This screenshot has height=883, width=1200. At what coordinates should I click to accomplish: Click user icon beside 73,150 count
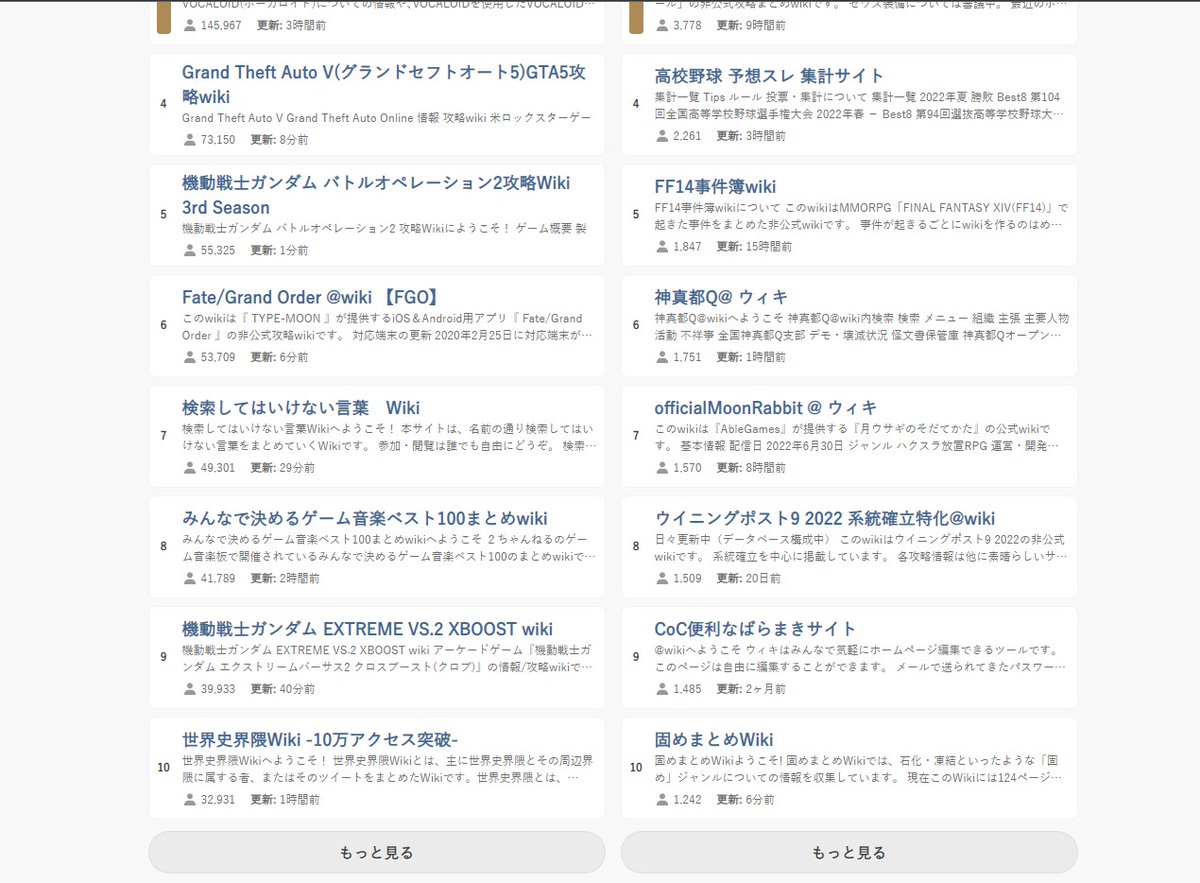[x=190, y=140]
